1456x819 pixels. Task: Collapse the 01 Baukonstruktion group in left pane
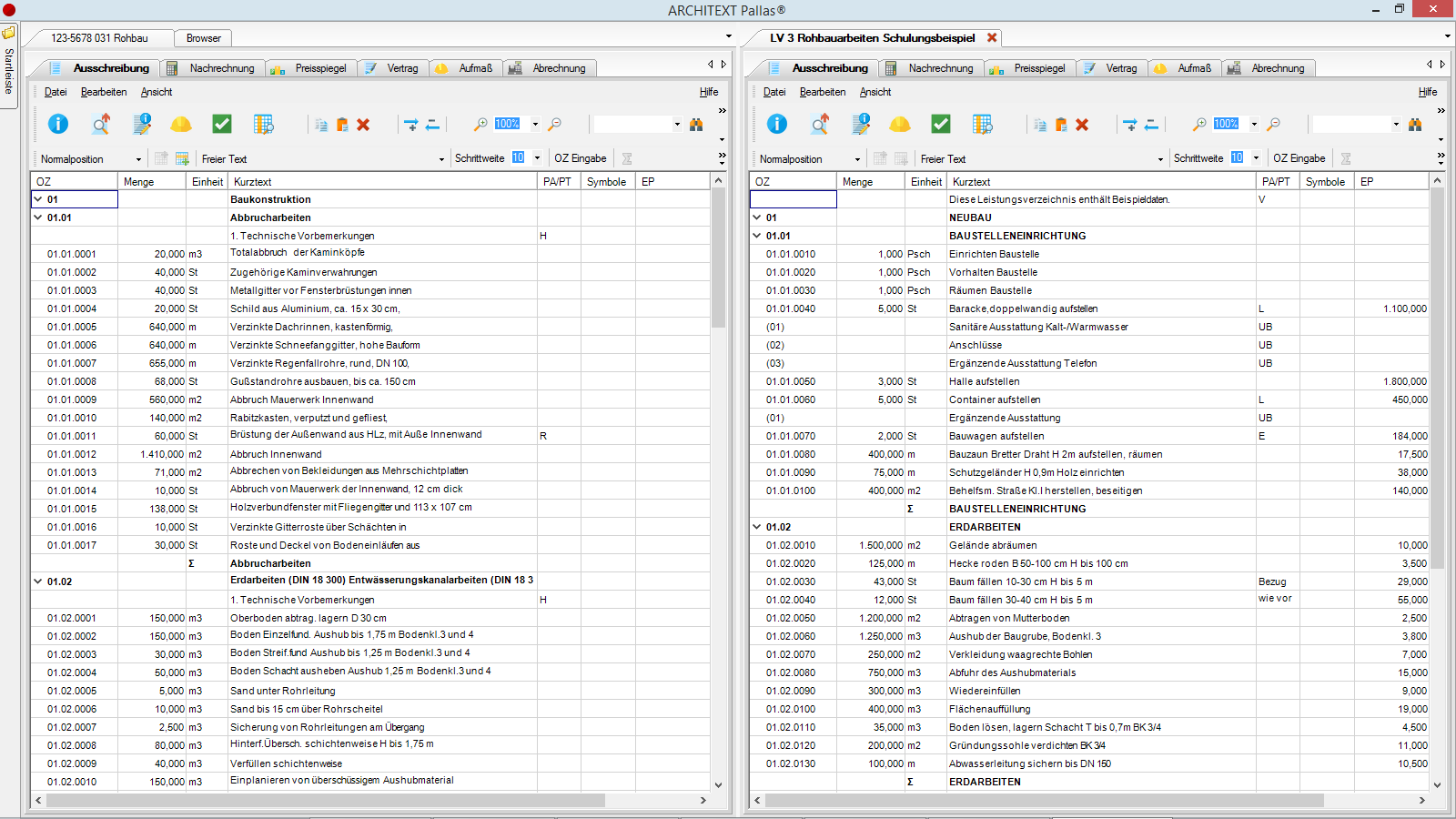(38, 198)
